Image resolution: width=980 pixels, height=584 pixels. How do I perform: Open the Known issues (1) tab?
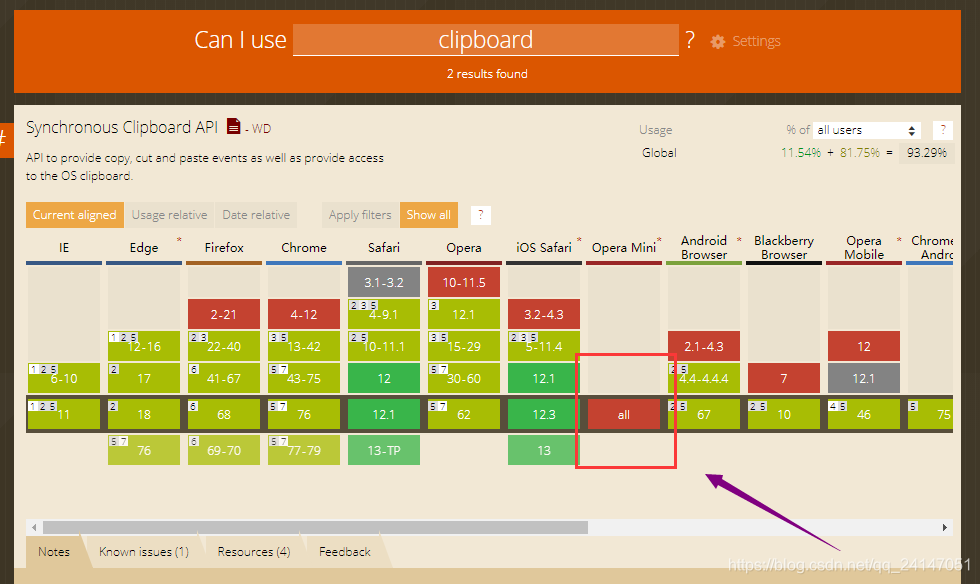pyautogui.click(x=144, y=551)
